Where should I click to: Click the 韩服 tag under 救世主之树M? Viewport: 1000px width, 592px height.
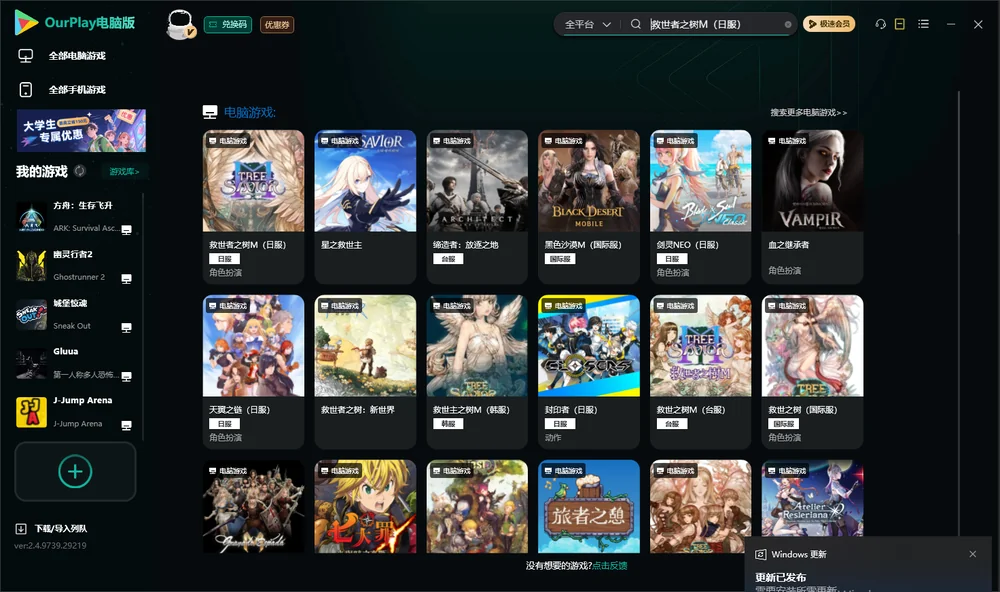point(448,424)
